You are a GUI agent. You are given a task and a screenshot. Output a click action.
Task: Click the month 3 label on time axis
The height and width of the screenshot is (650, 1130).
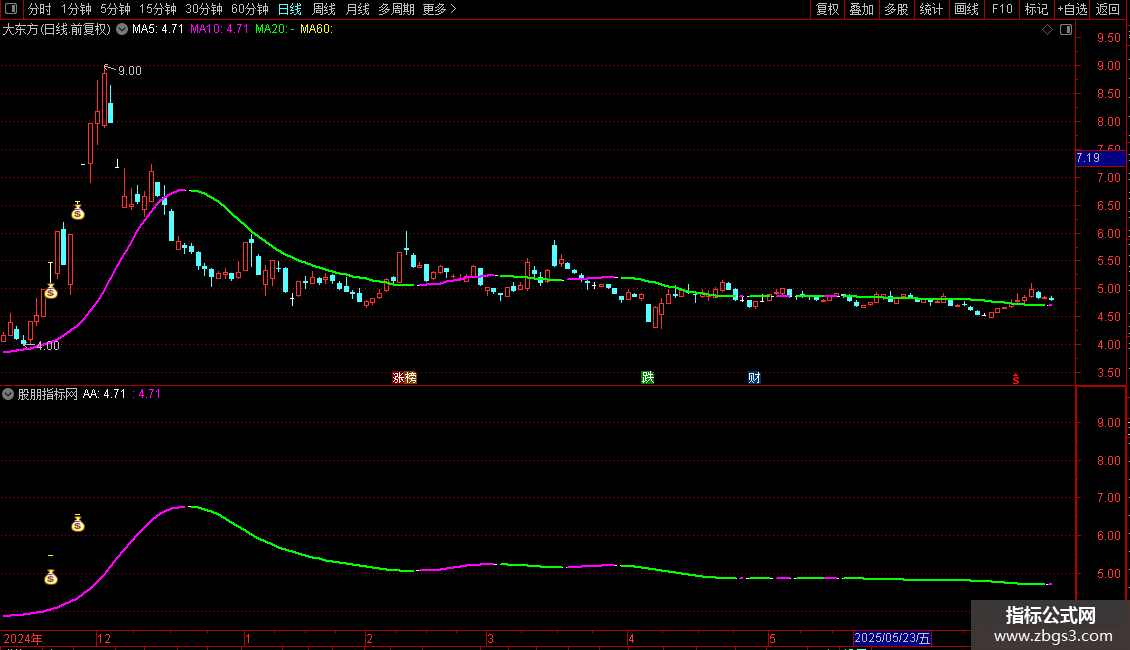(490, 638)
